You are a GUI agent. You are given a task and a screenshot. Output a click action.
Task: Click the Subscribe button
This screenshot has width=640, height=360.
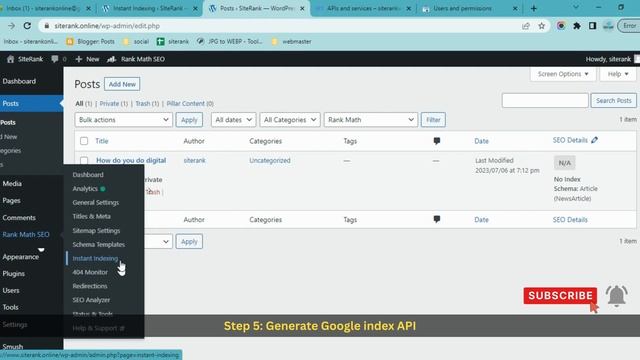pyautogui.click(x=560, y=296)
